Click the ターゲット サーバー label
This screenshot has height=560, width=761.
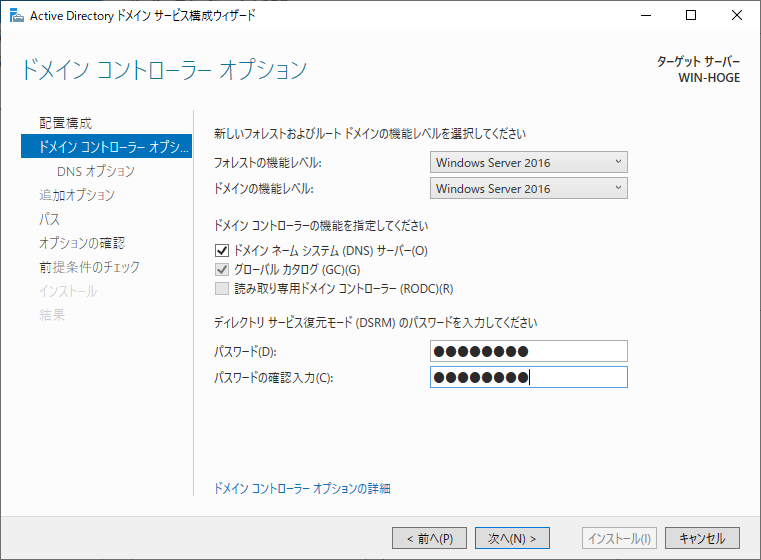[698, 62]
